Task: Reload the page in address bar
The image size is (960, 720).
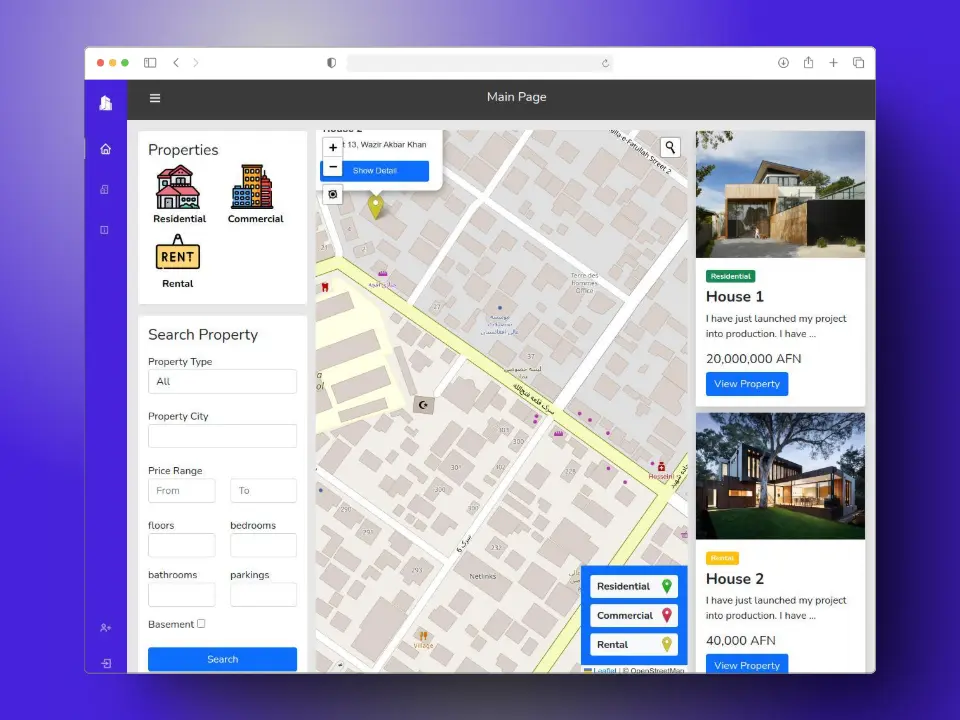Action: click(605, 63)
